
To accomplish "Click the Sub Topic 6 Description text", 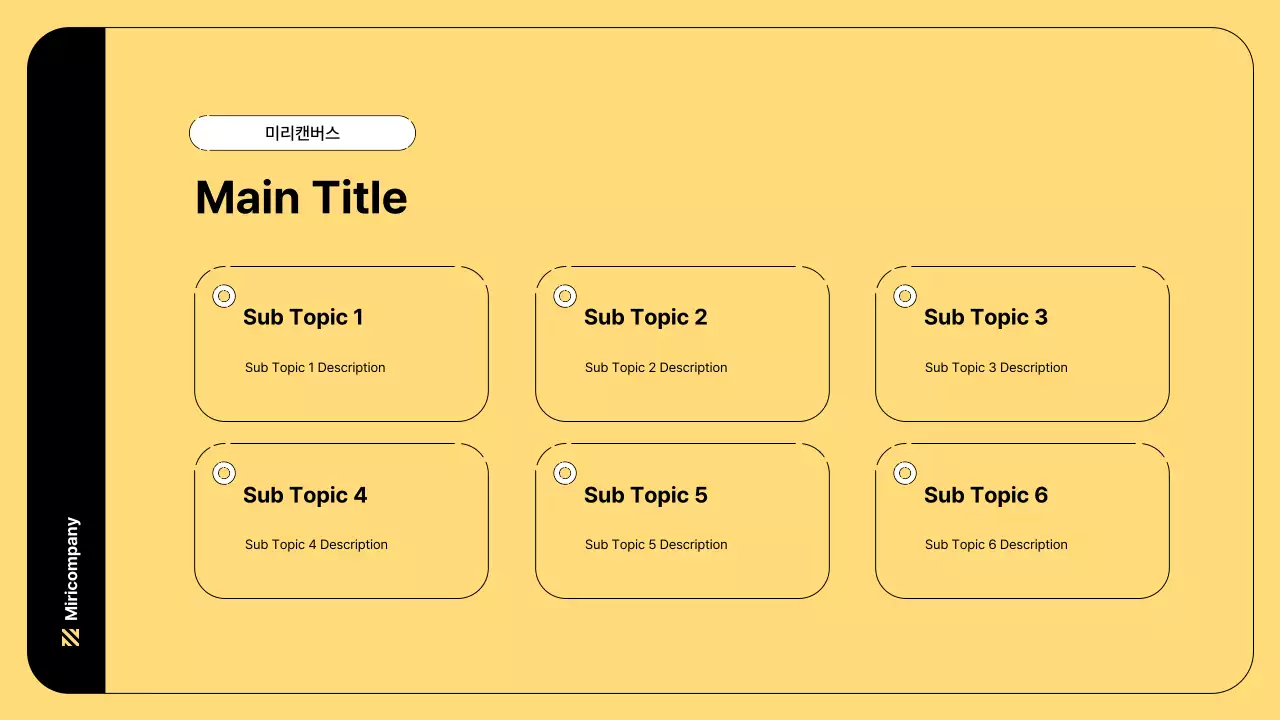I will click(996, 545).
